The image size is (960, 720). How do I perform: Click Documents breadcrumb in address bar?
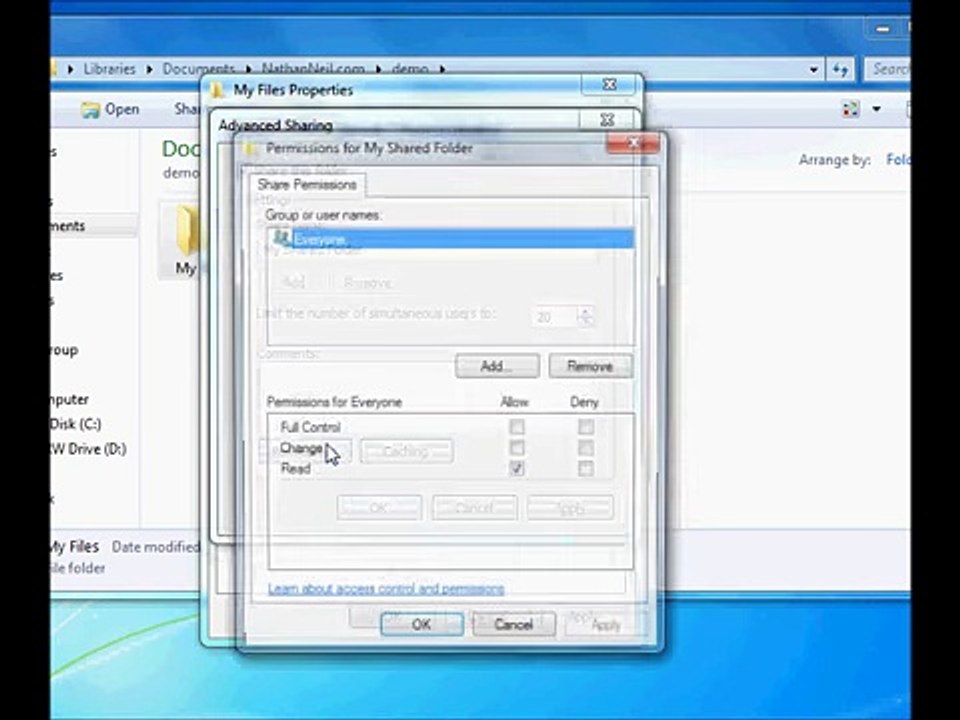199,69
